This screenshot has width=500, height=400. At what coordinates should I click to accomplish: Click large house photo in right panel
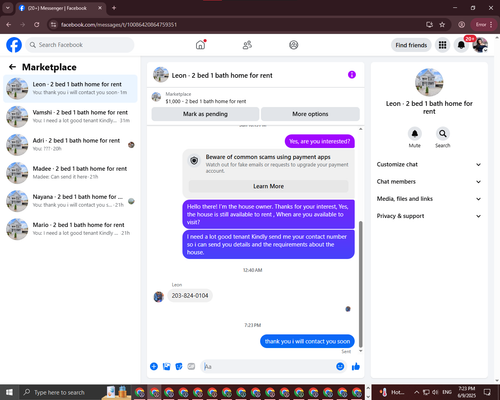point(429,82)
